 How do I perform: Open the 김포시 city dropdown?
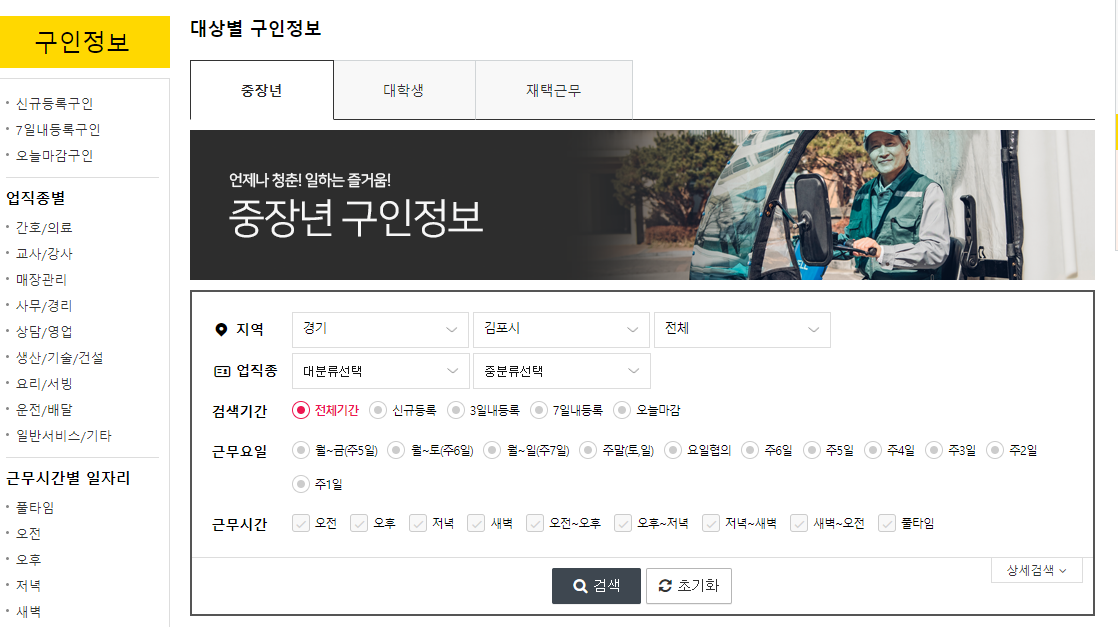tap(561, 328)
